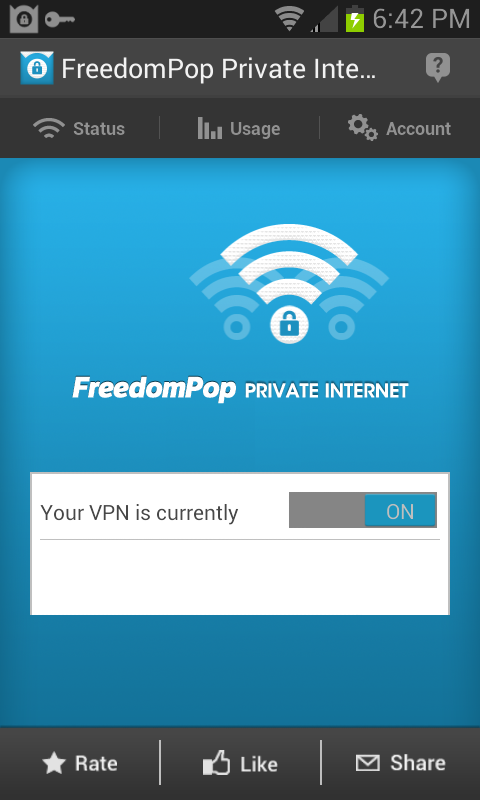
Task: Select the Rate button label
Action: click(x=96, y=764)
